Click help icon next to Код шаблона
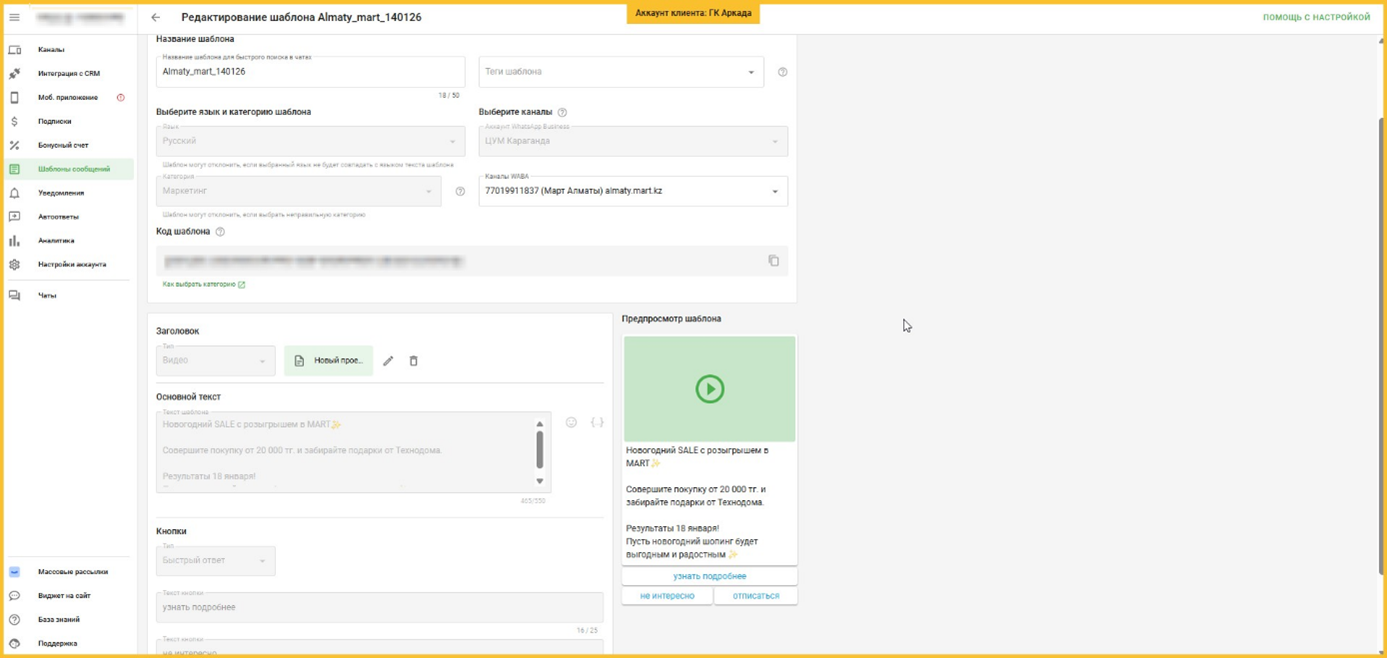Image resolution: width=1387 pixels, height=658 pixels. [x=220, y=232]
